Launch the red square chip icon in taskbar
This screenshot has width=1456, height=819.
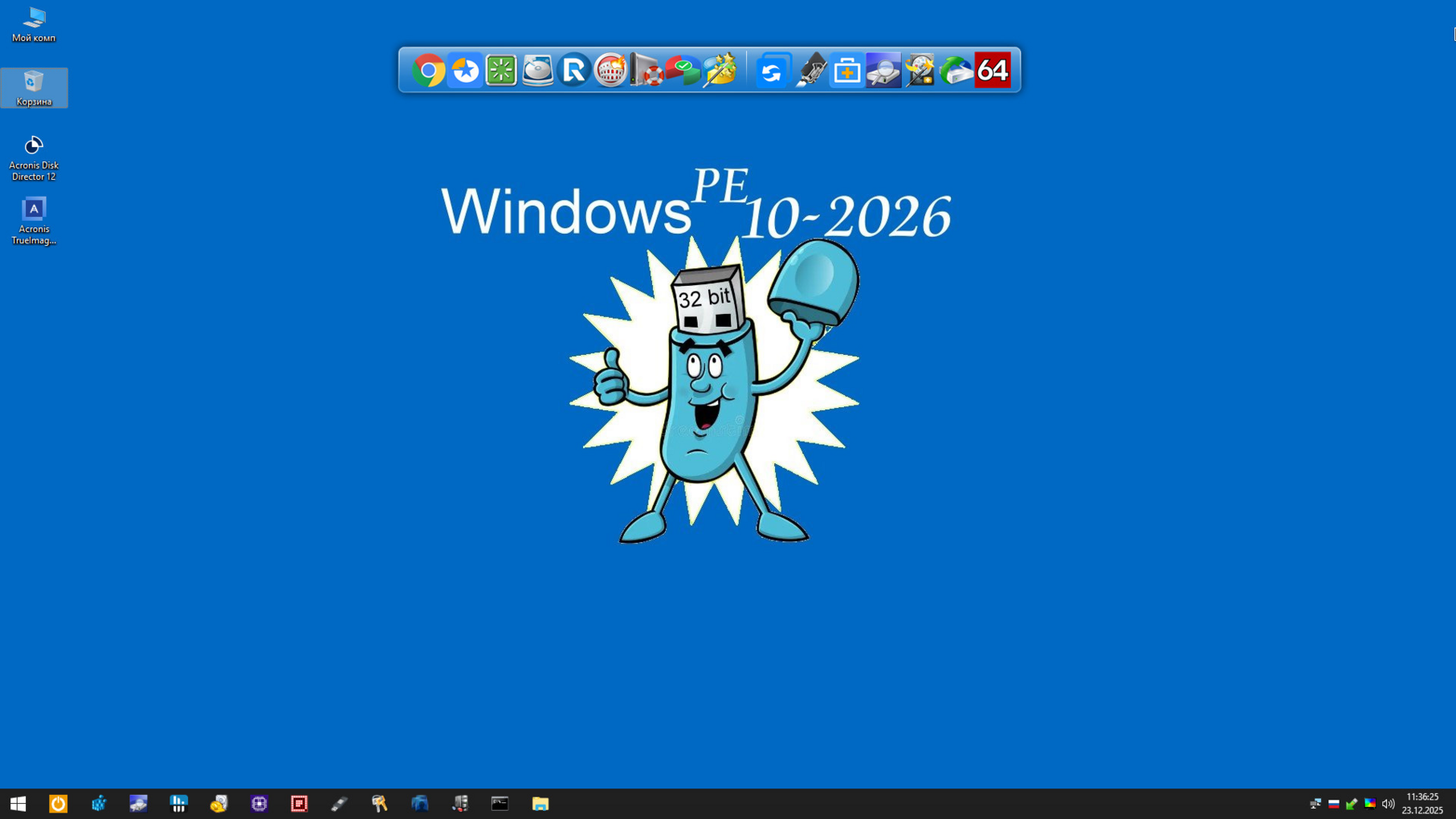(x=299, y=804)
